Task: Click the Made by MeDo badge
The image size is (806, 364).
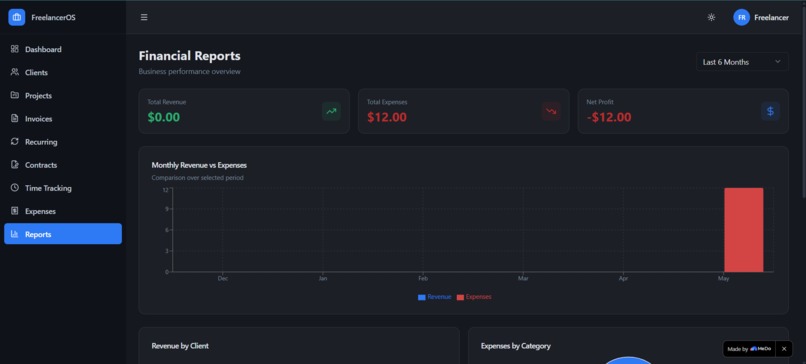Action: pyautogui.click(x=749, y=349)
